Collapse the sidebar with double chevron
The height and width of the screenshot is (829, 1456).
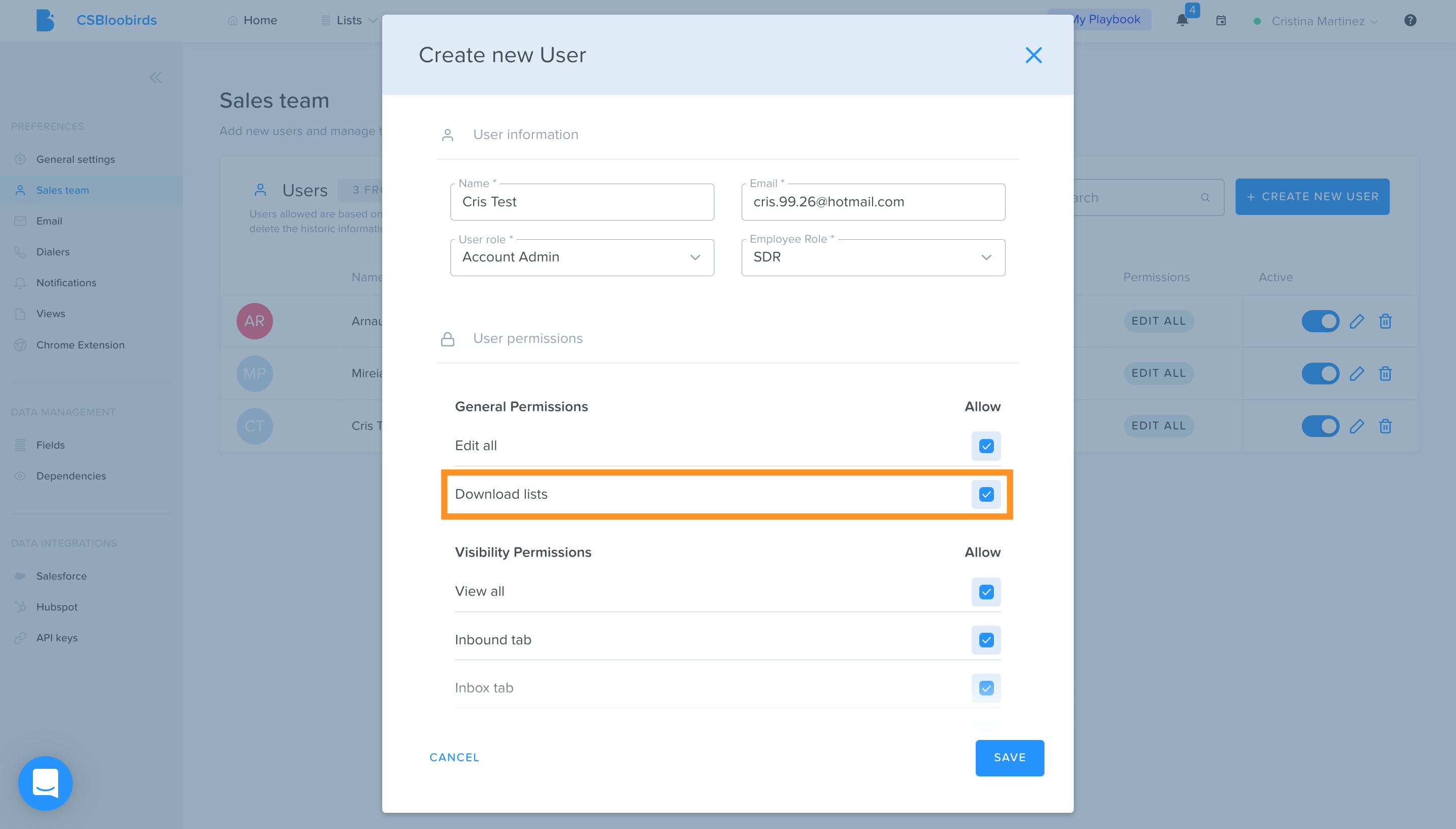[x=155, y=77]
